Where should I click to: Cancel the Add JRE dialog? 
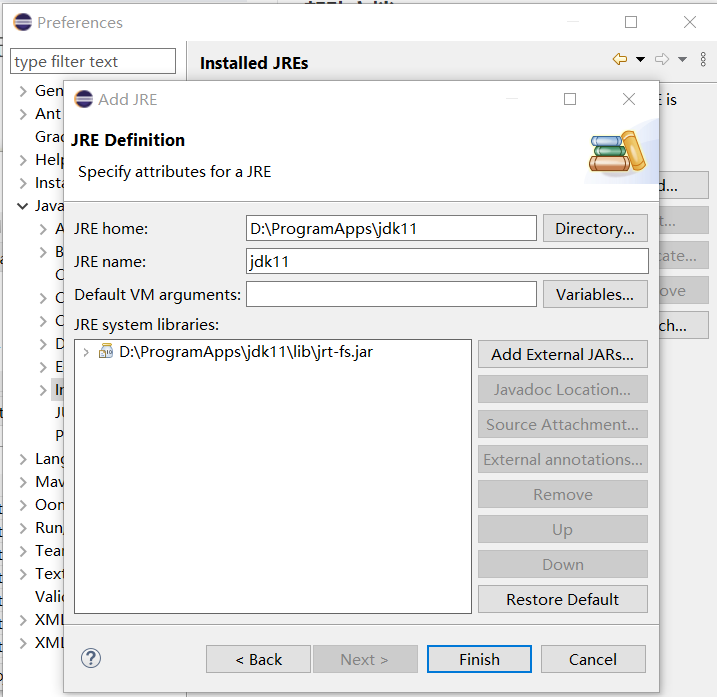pyautogui.click(x=593, y=659)
